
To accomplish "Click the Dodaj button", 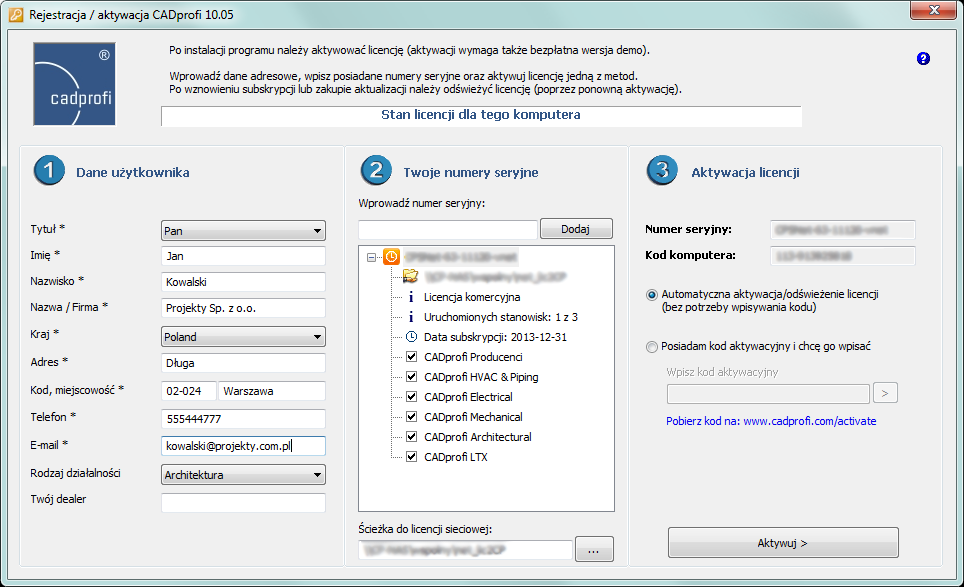I will [576, 229].
